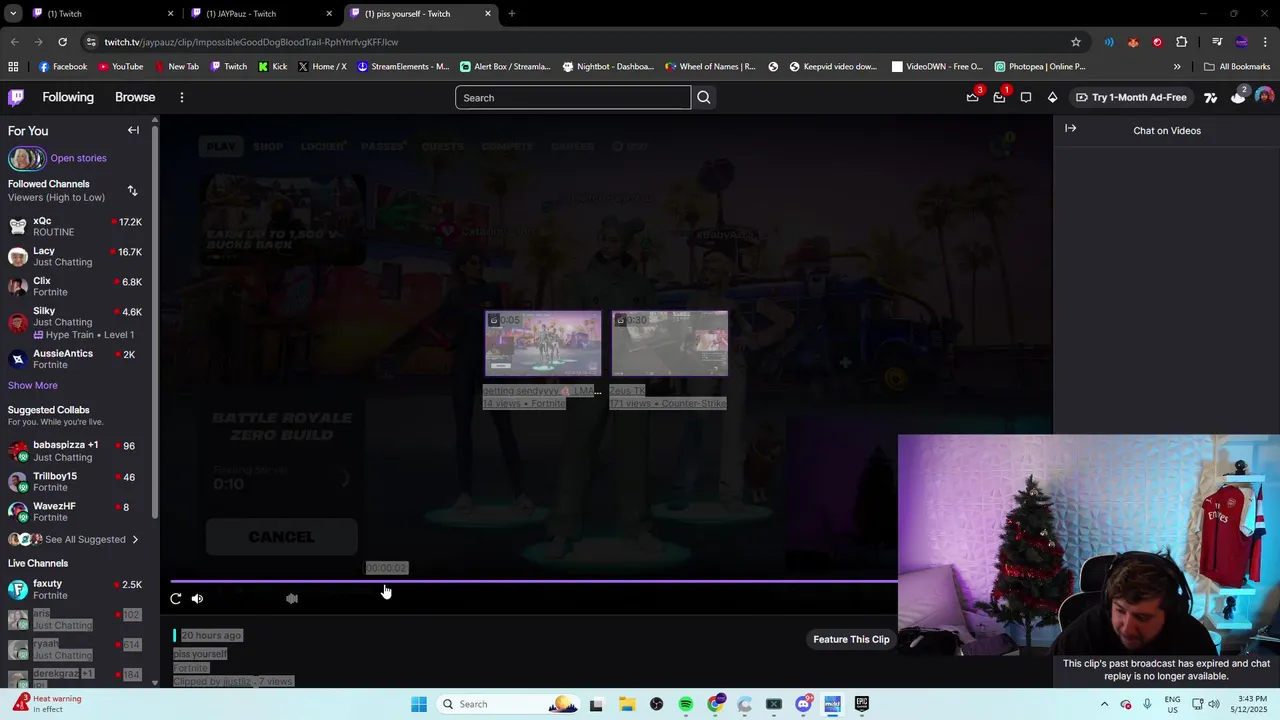1280x720 pixels.
Task: Go to the Twitch home logo
Action: 16,97
